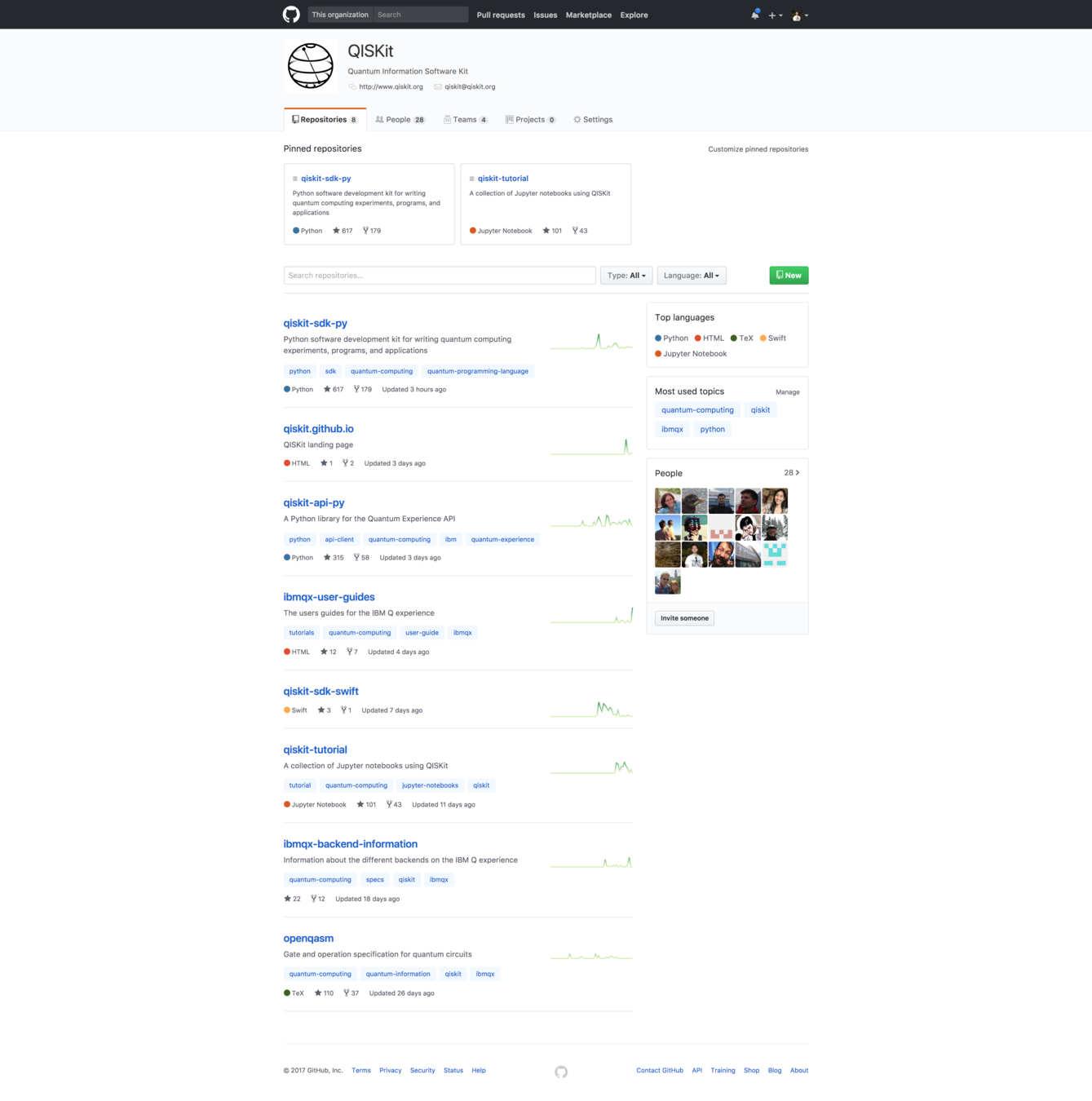The image size is (1092, 1101).
Task: Click the GitHub Octocat logo in header
Action: [x=291, y=15]
